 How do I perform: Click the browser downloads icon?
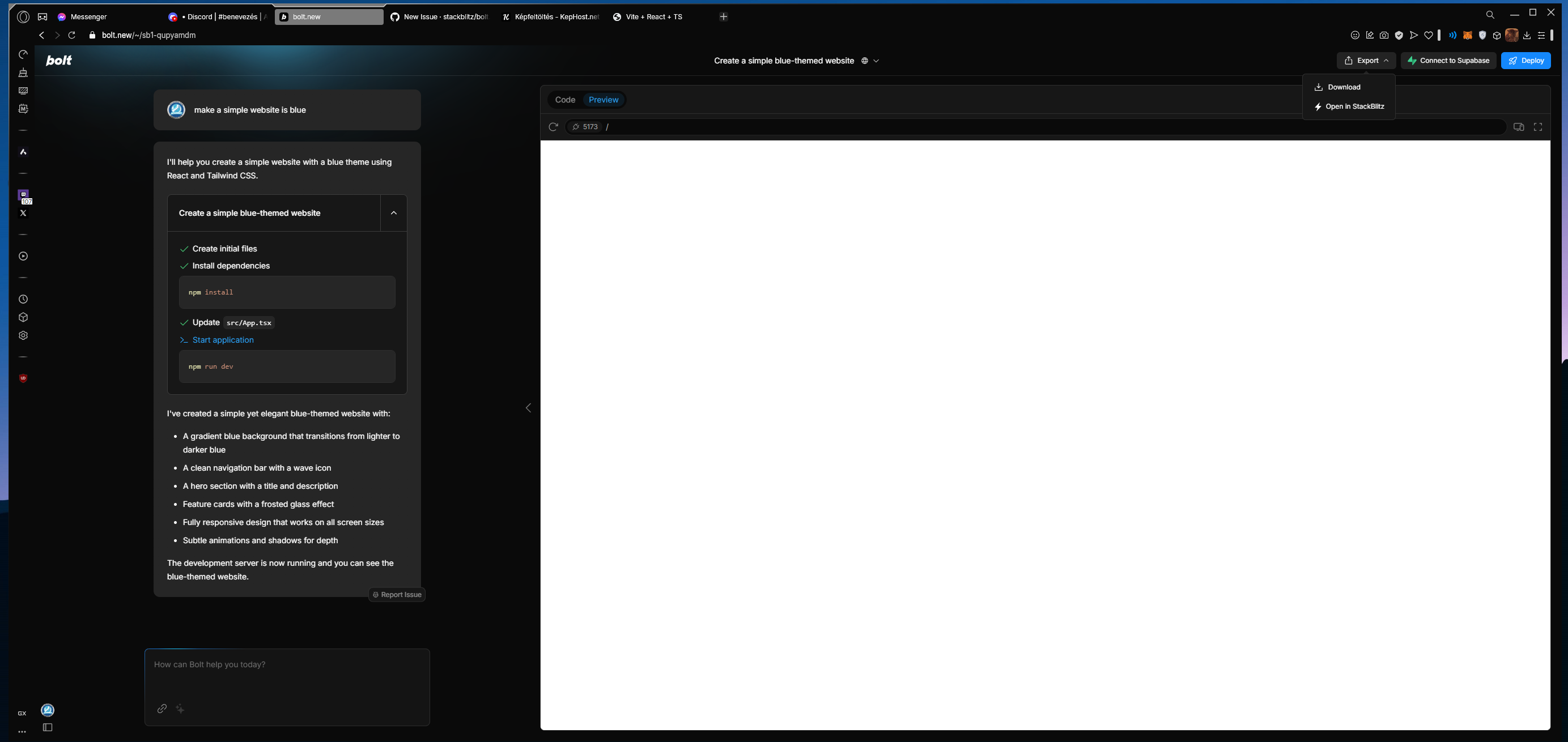[x=1527, y=35]
